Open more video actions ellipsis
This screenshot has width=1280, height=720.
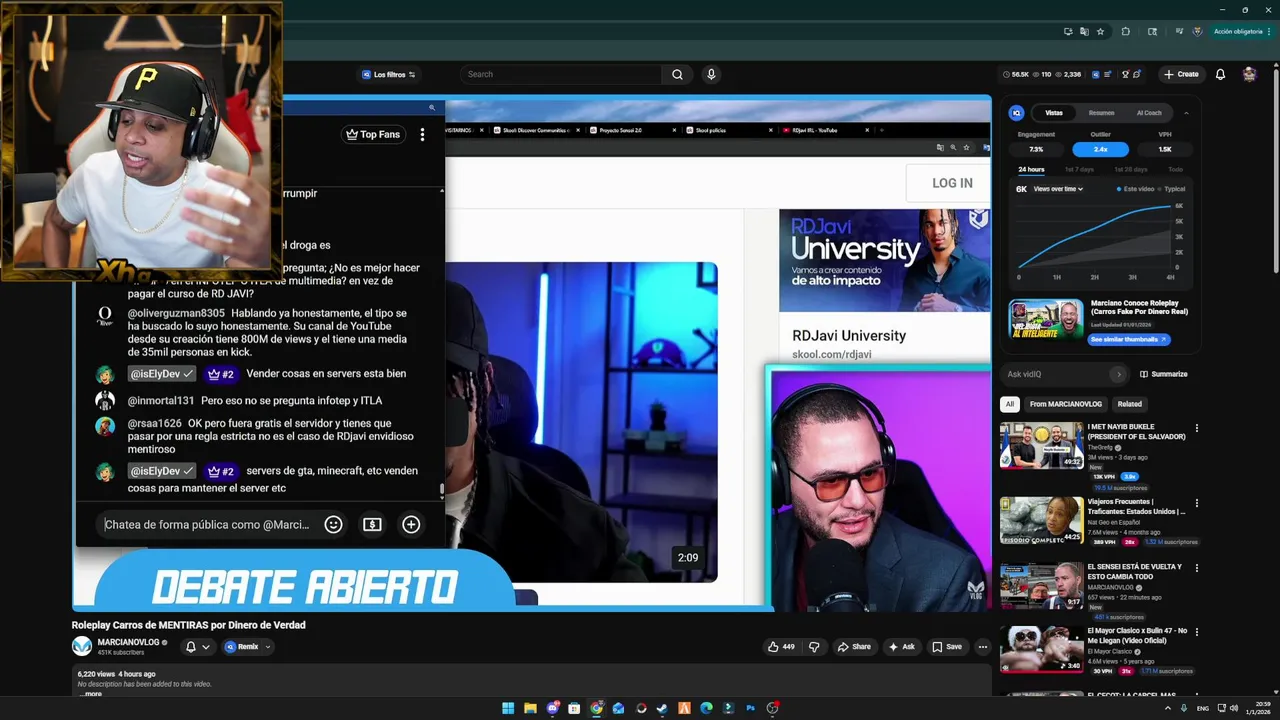pos(982,647)
